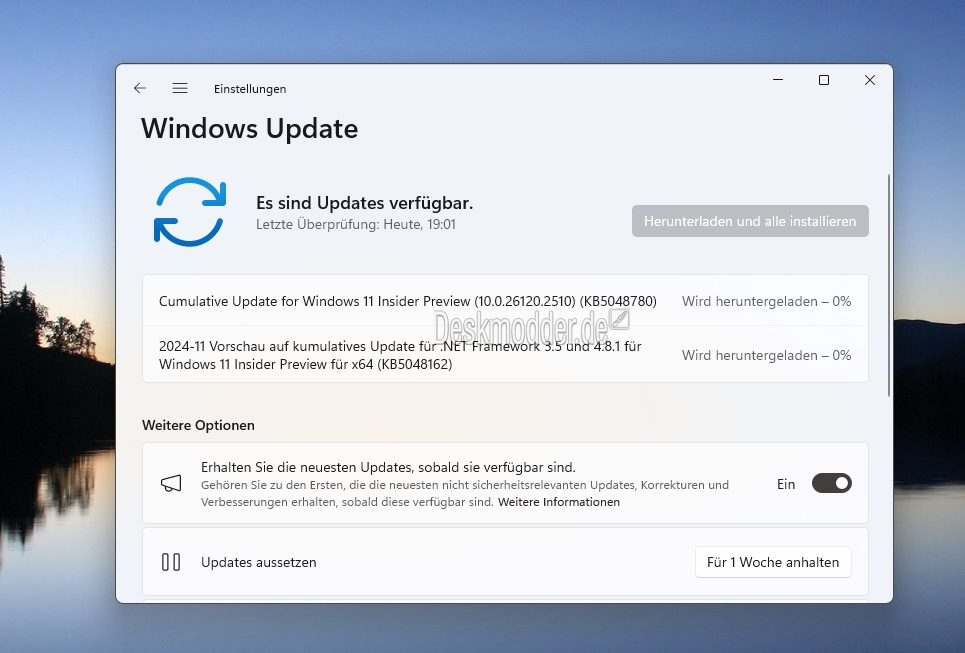The image size is (965, 653).
Task: Click the 'Weitere Optionen' heading
Action: pyautogui.click(x=198, y=425)
